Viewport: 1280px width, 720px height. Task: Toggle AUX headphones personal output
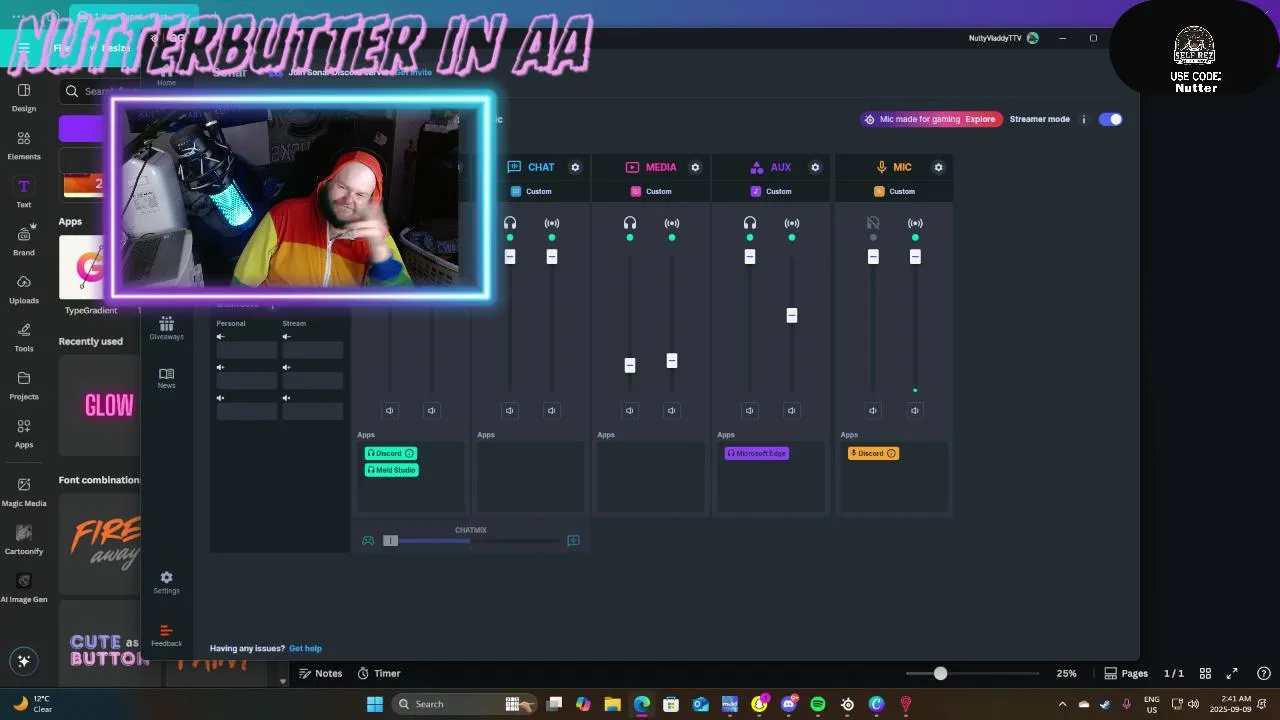pos(750,223)
